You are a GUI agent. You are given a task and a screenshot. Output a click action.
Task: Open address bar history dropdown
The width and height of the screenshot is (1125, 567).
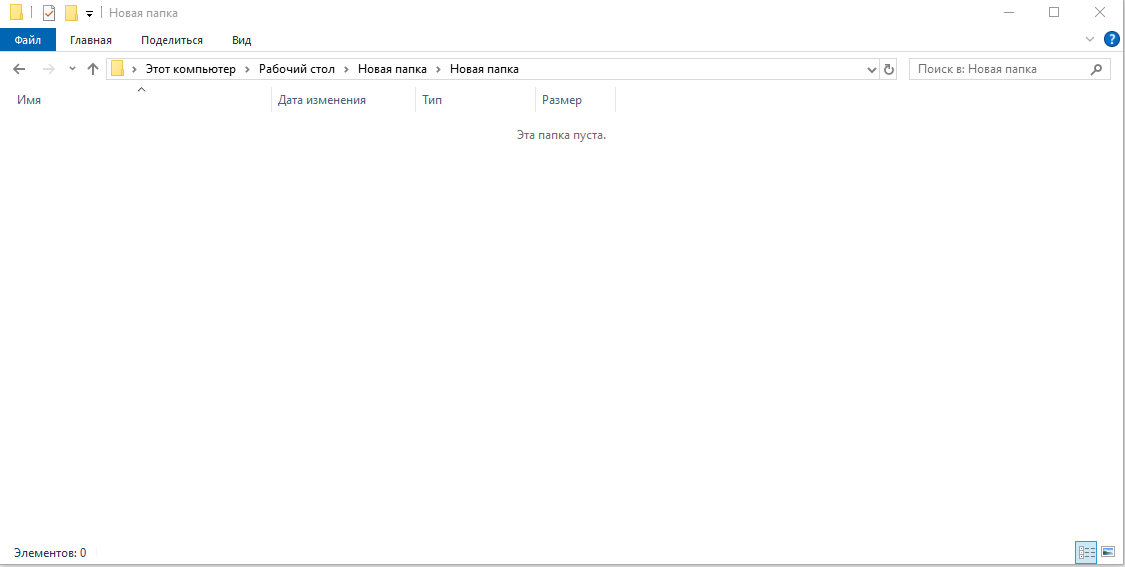(x=872, y=70)
